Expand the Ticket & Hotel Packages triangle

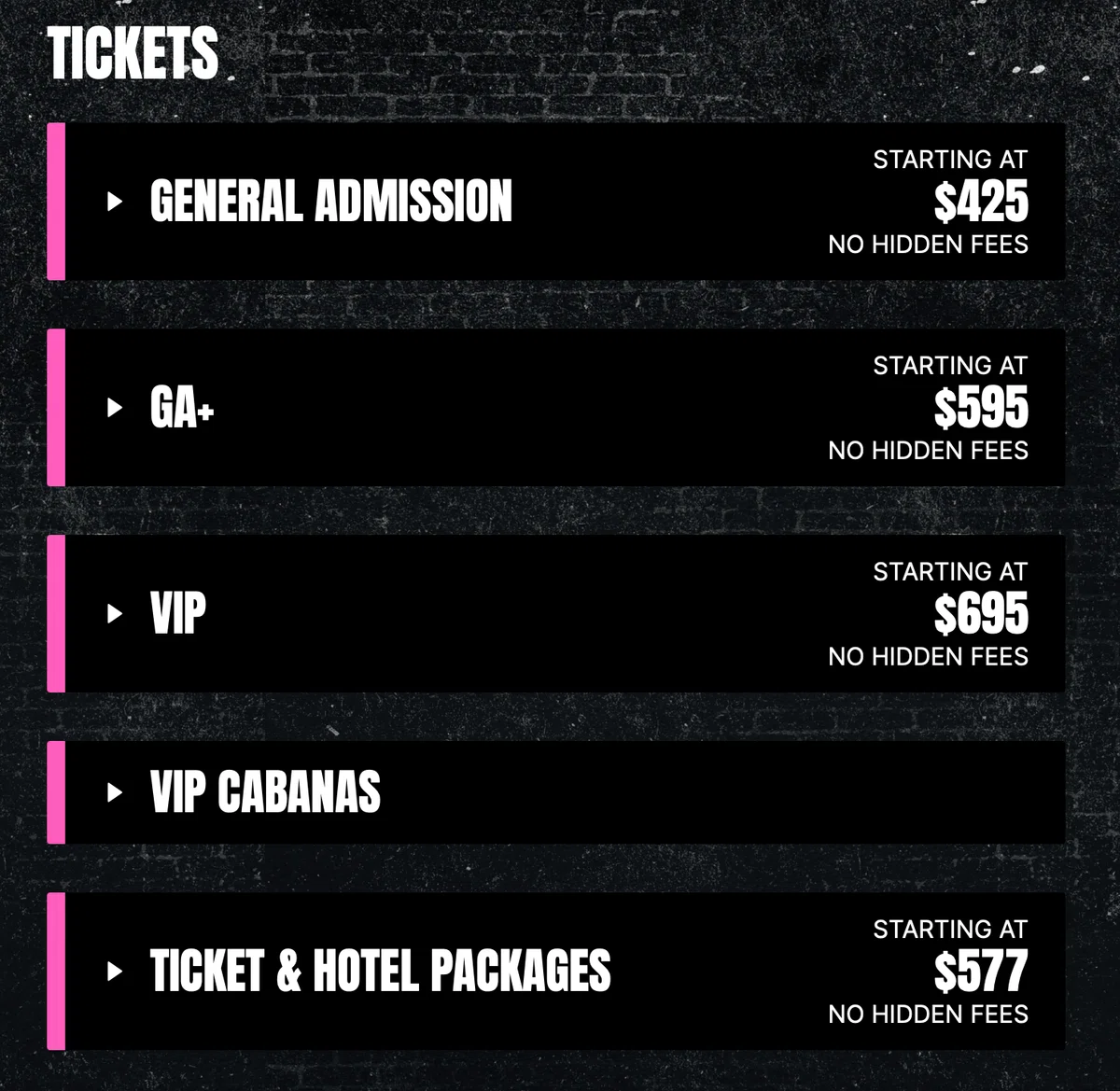(x=115, y=971)
